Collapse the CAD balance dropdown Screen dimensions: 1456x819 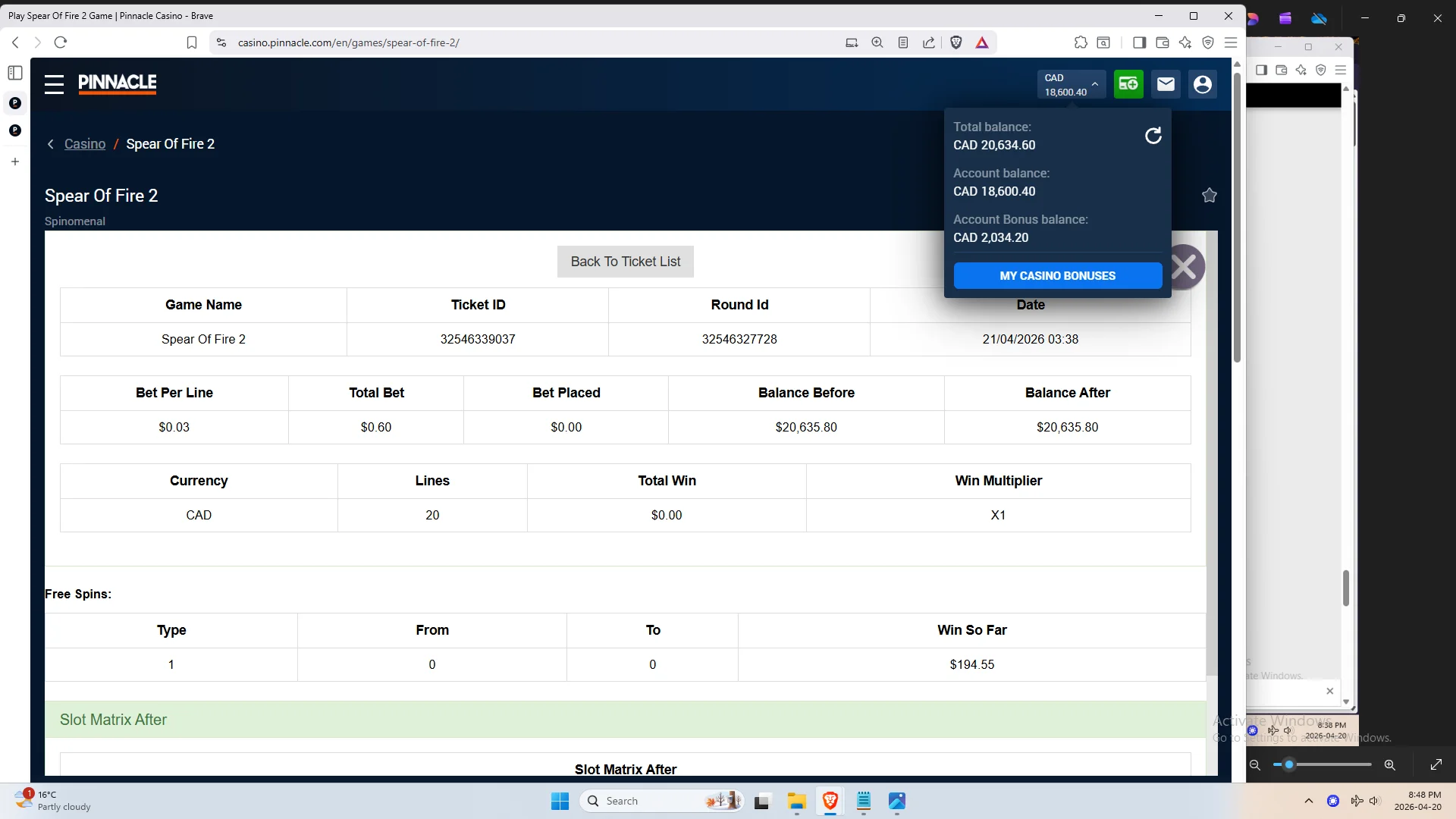click(1072, 84)
